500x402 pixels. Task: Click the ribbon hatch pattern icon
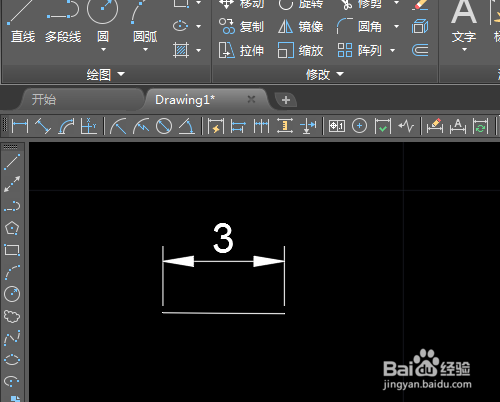[x=181, y=50]
